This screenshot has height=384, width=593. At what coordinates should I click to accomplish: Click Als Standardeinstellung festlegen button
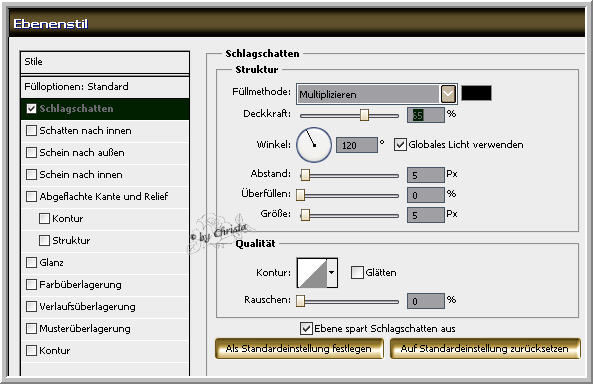tap(299, 348)
